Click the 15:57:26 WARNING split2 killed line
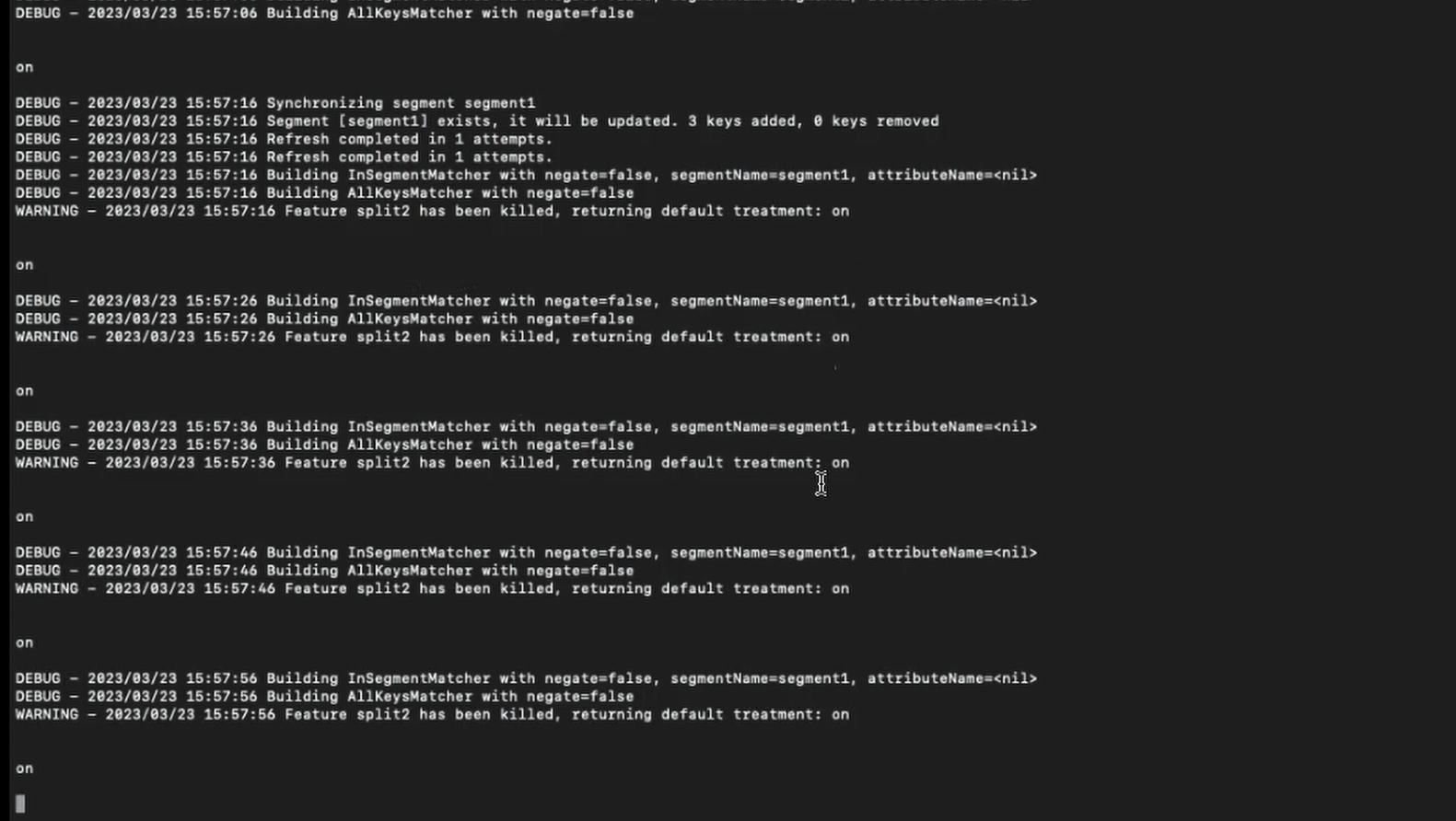The image size is (1456, 821). point(432,337)
